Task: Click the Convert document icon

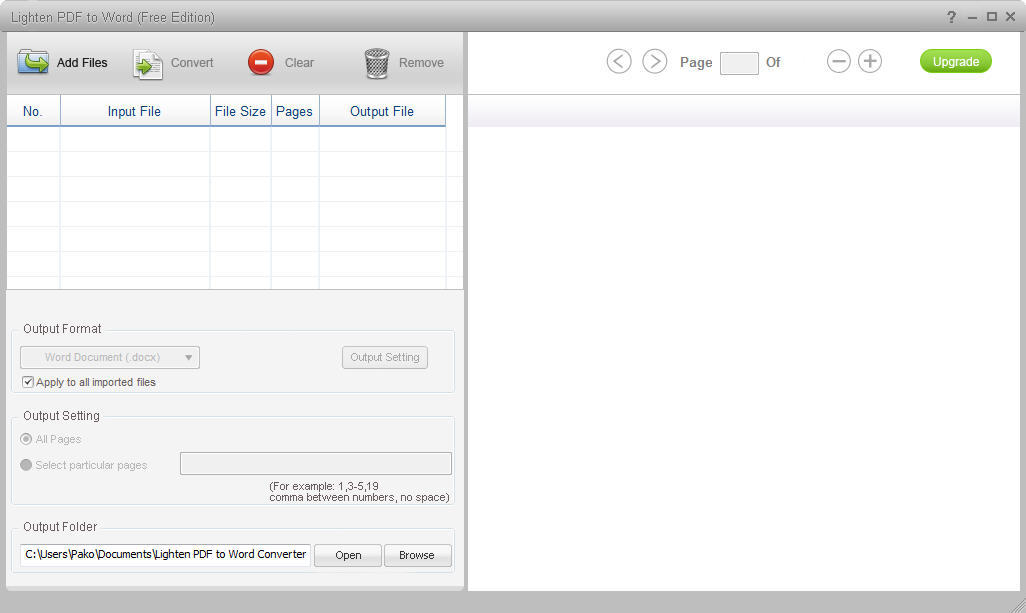Action: 148,64
